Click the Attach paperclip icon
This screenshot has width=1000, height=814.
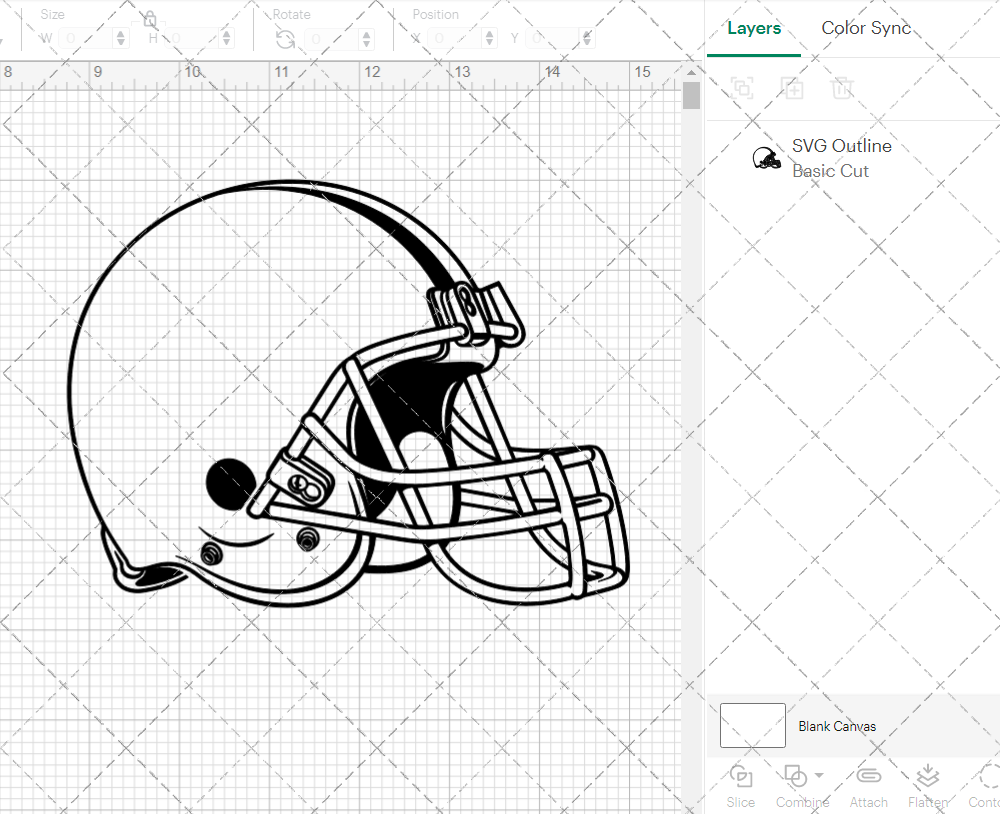[x=868, y=777]
